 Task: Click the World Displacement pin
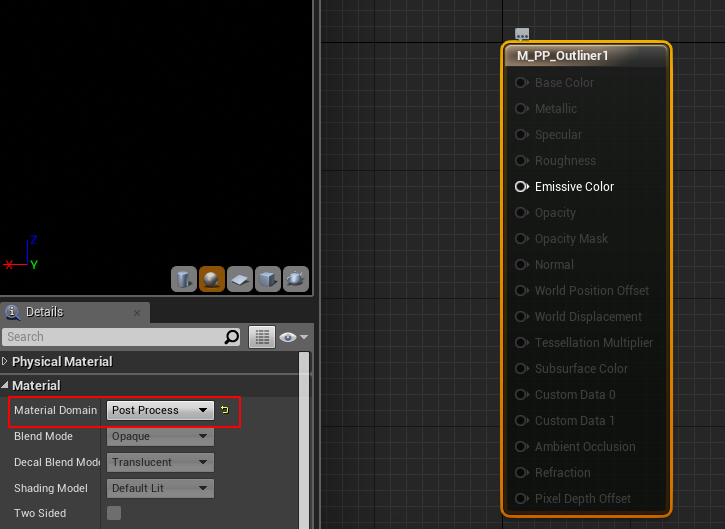point(522,316)
